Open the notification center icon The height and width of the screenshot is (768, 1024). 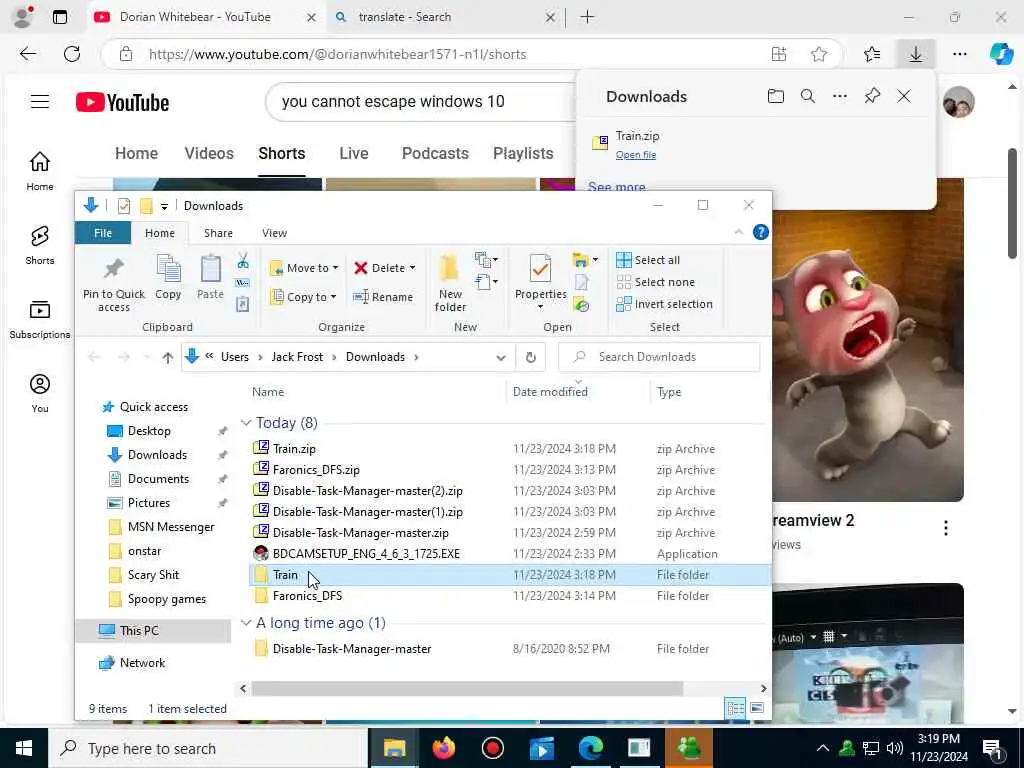point(993,748)
